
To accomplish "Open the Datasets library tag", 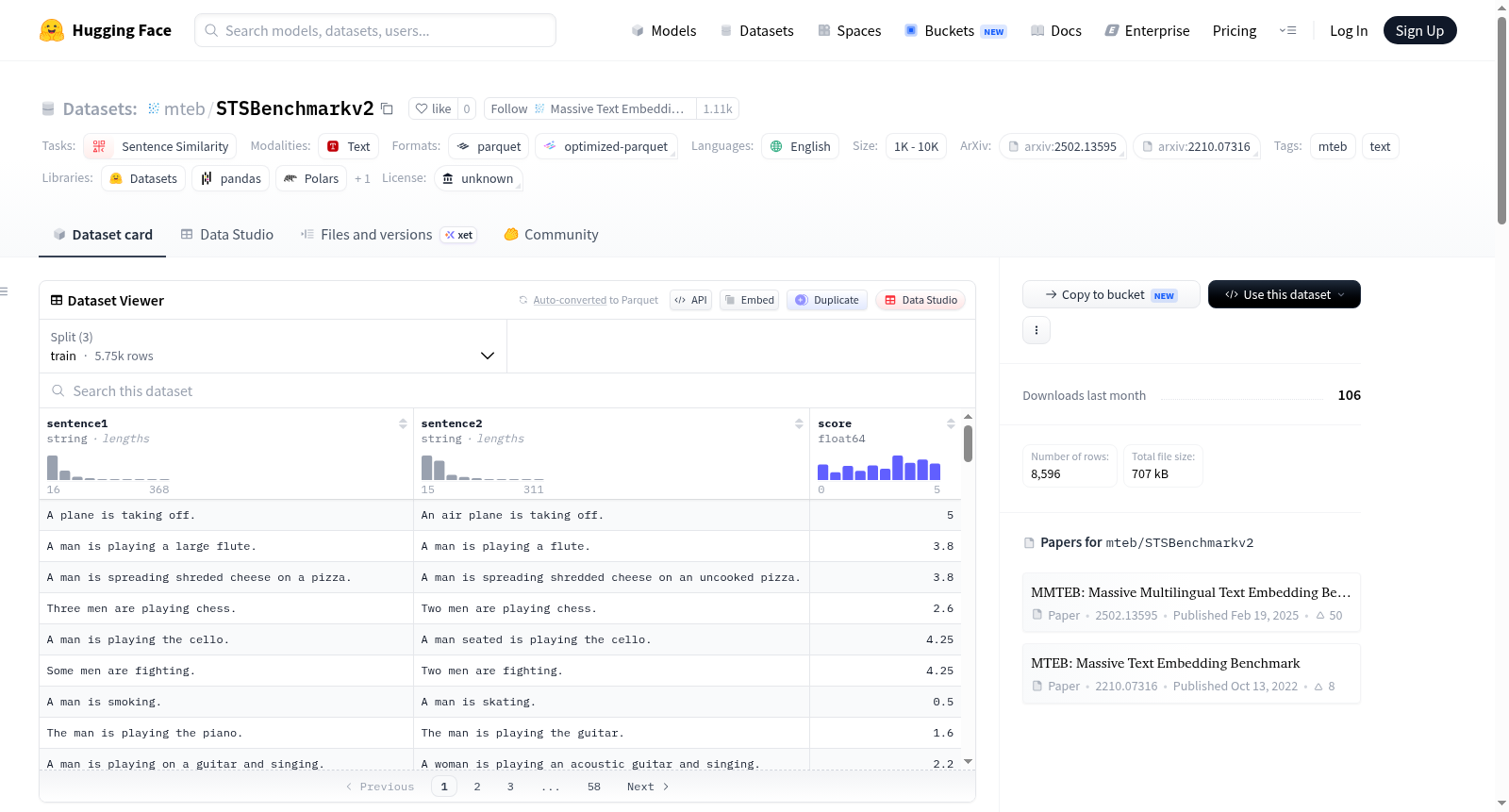I will (x=143, y=178).
